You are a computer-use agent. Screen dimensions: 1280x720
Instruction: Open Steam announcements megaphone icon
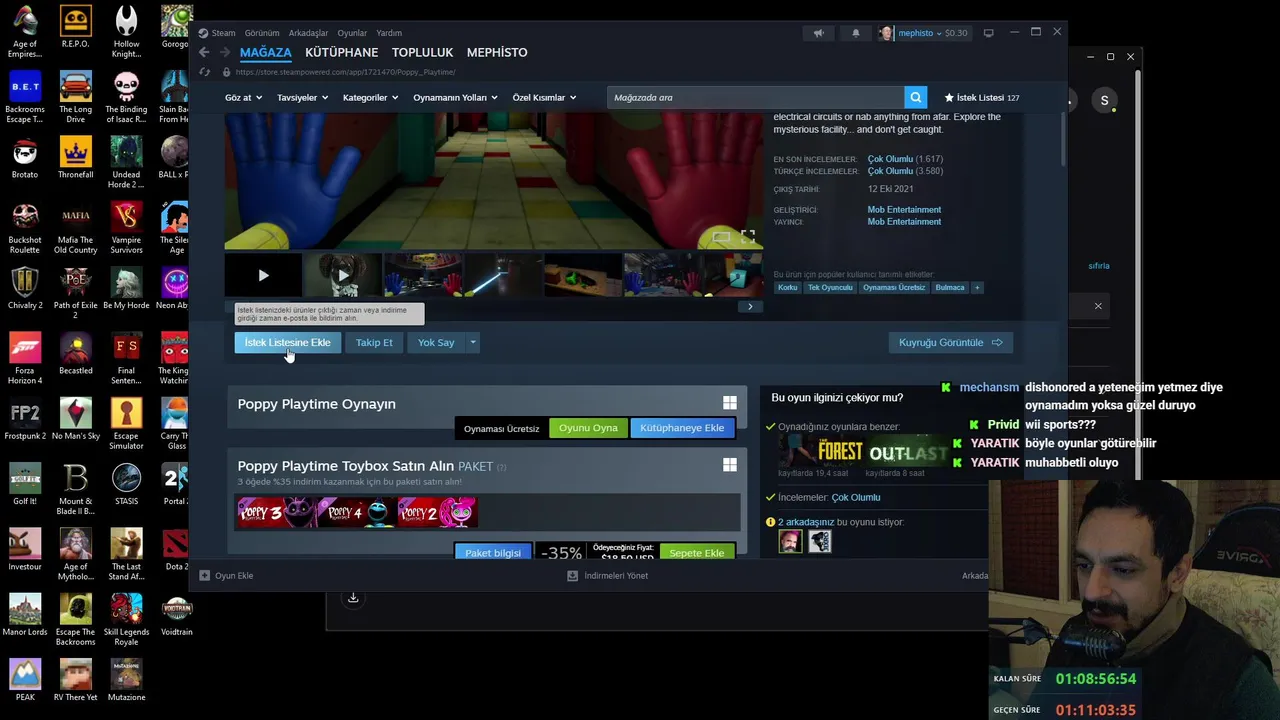(x=818, y=33)
